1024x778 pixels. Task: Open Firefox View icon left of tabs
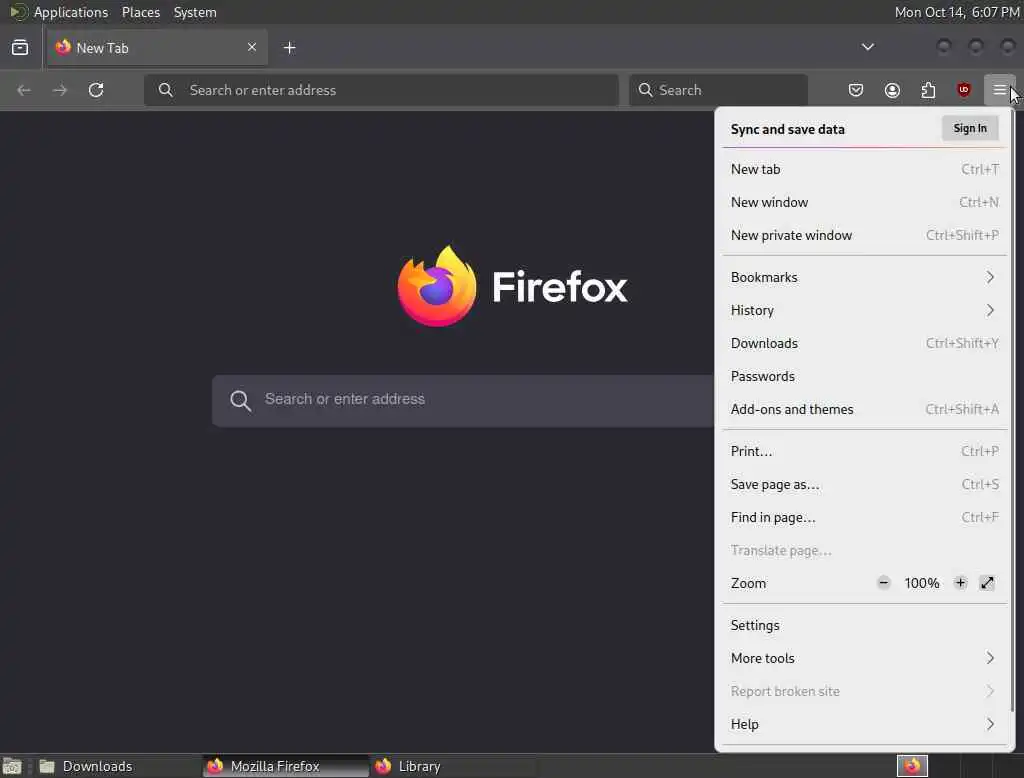[20, 48]
